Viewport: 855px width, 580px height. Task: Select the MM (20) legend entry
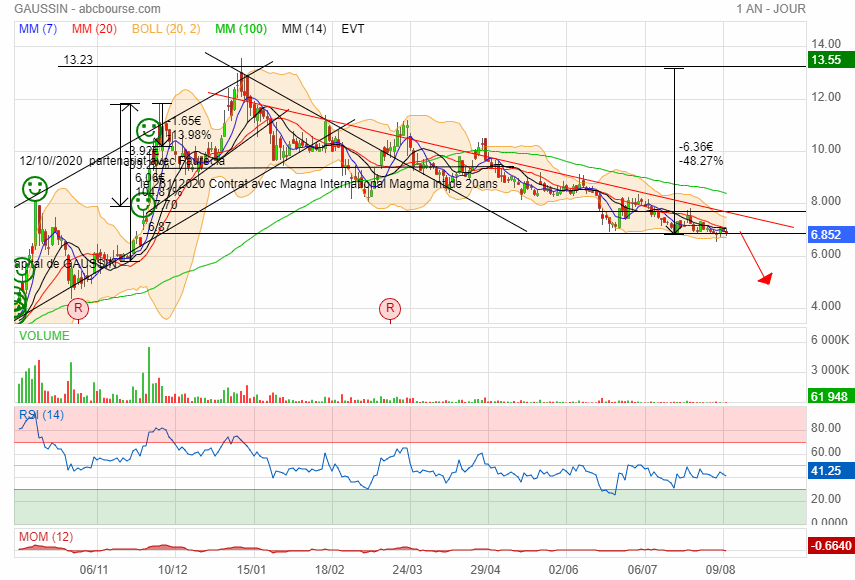point(94,29)
